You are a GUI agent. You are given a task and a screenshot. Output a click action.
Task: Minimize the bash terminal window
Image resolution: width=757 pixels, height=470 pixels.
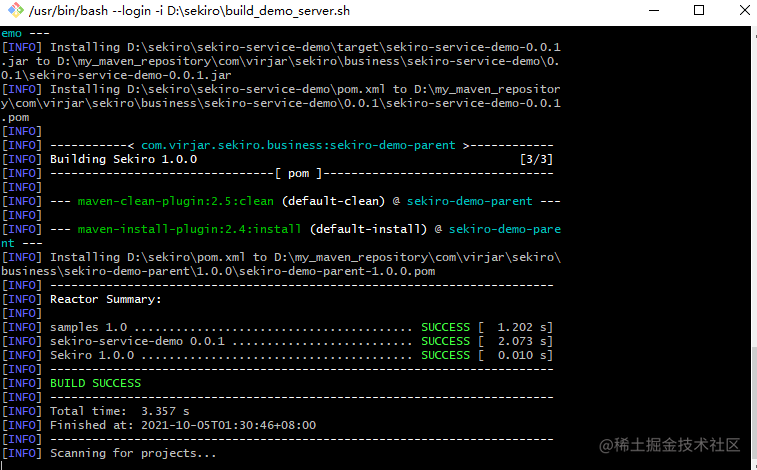(654, 11)
